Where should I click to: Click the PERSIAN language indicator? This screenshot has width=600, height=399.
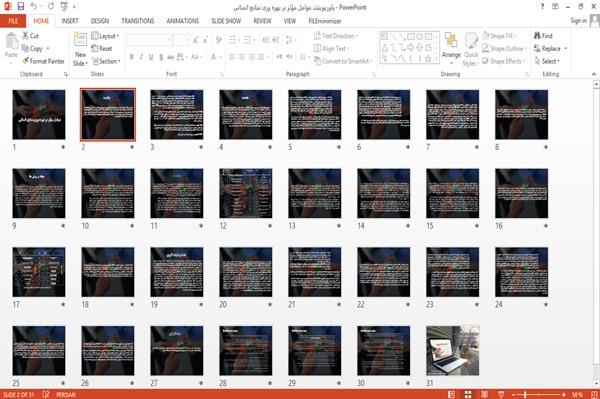tap(66, 394)
